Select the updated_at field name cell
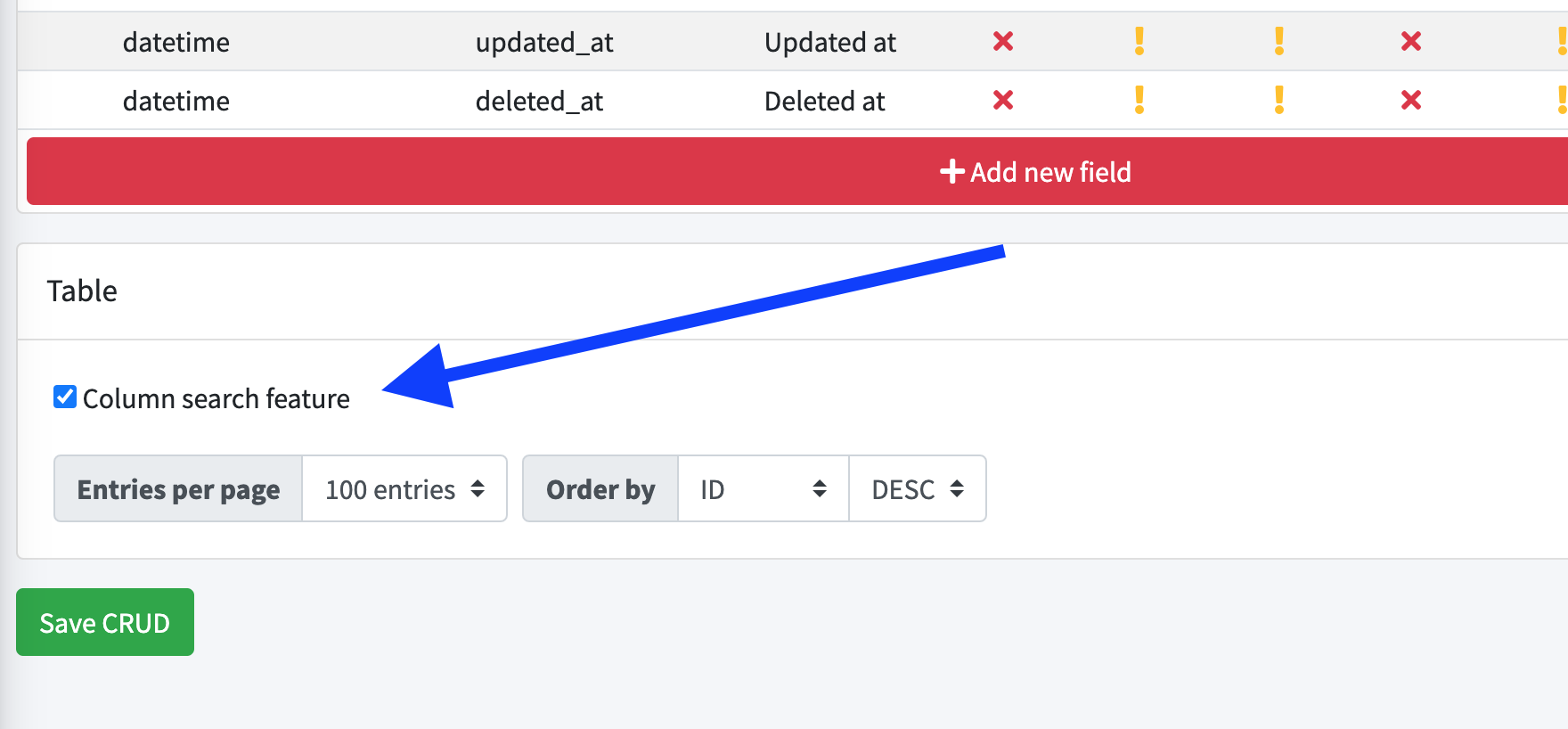Viewport: 1568px width, 729px height. [x=544, y=42]
